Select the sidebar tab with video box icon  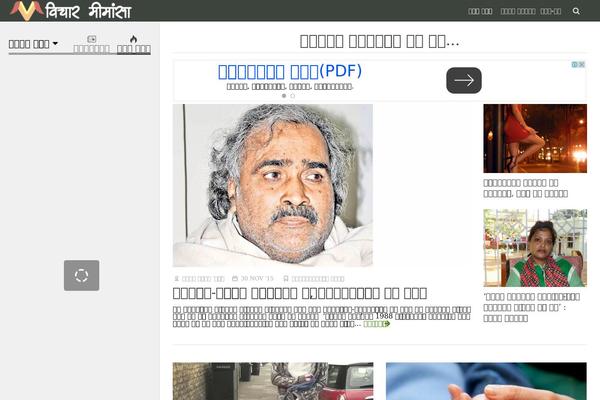coord(91,44)
